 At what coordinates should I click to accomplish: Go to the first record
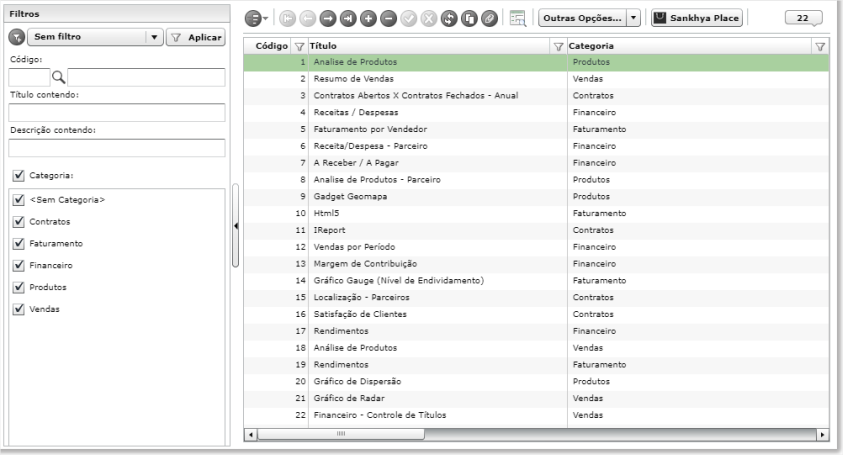(x=288, y=19)
